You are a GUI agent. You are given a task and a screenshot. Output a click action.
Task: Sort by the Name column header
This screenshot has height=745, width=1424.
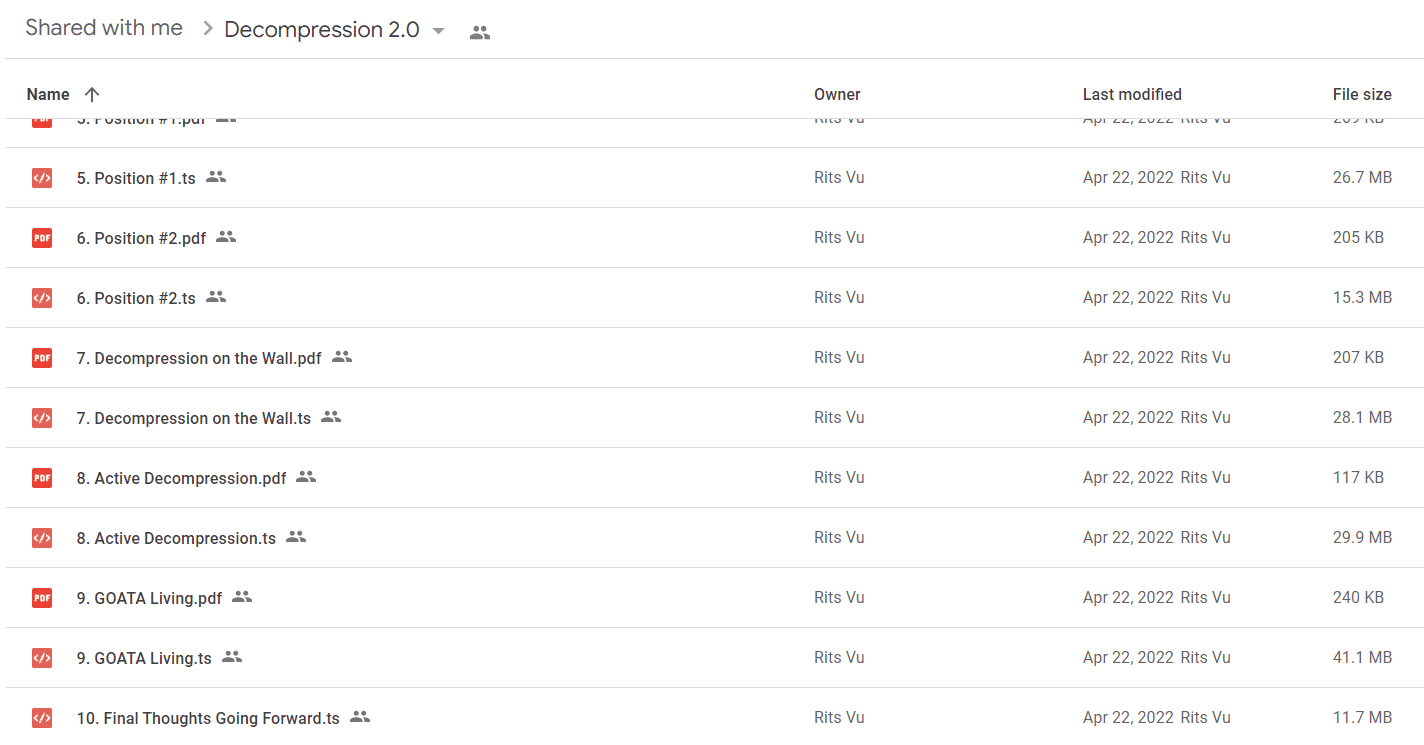48,94
